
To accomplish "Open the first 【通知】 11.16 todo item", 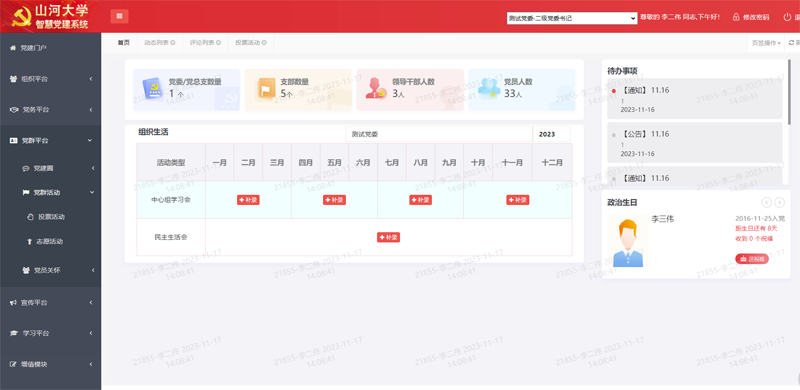I will click(x=694, y=99).
